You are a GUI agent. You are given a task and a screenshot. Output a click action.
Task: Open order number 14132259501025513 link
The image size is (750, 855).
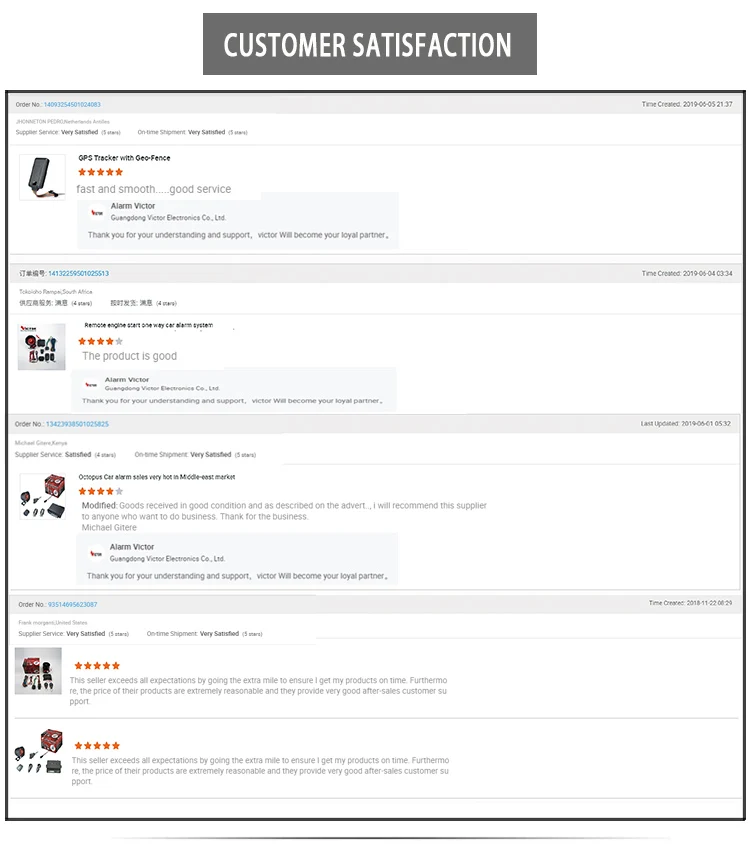click(x=79, y=274)
